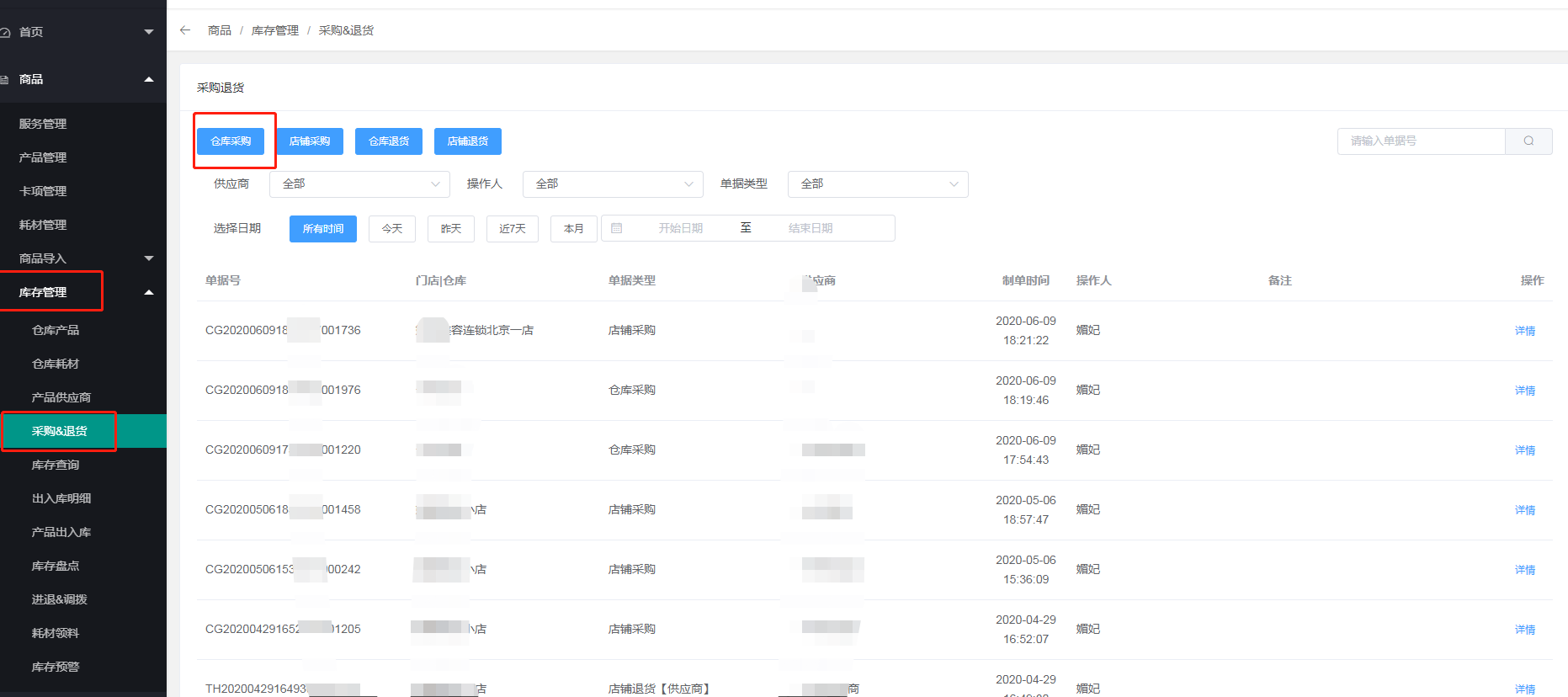Click the calendar icon in date range
Image resolution: width=1568 pixels, height=697 pixels.
(616, 228)
